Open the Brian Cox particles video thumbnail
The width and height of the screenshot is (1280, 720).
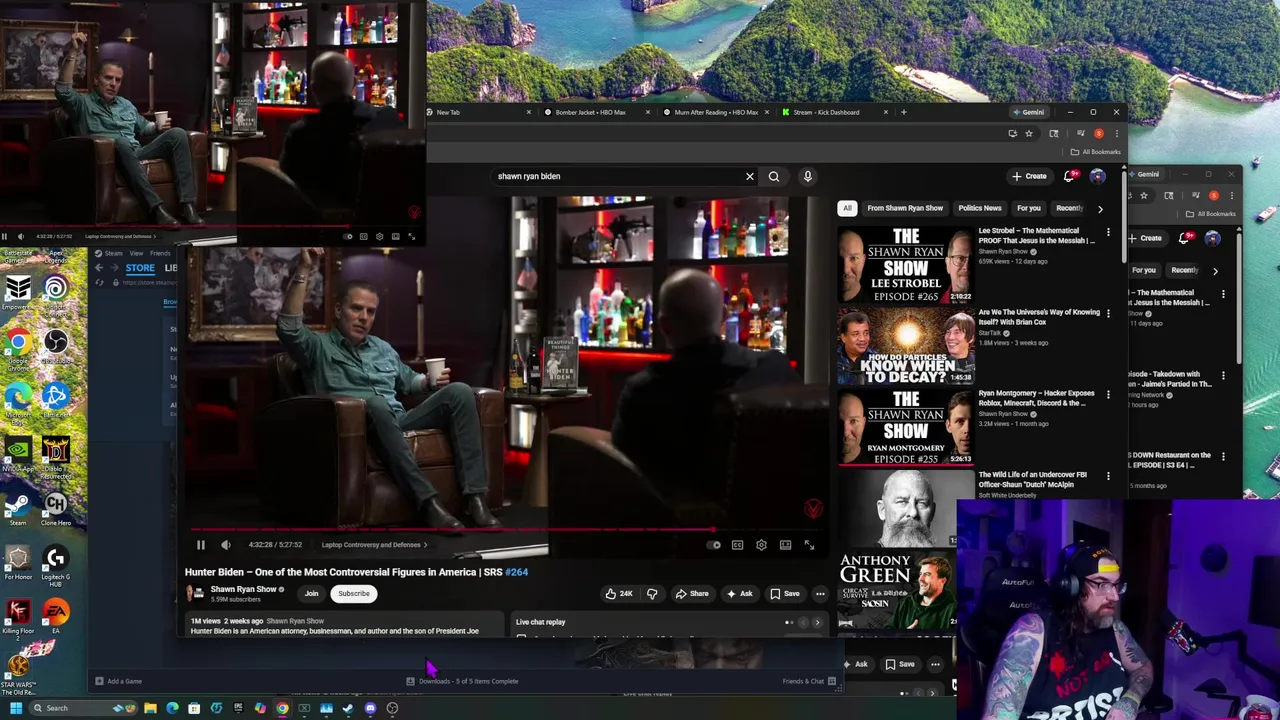coord(906,346)
